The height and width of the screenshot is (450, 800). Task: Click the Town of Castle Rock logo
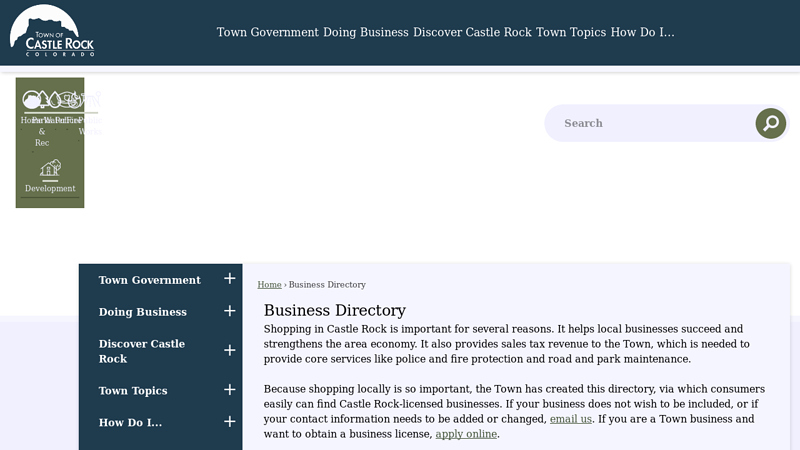(52, 31)
